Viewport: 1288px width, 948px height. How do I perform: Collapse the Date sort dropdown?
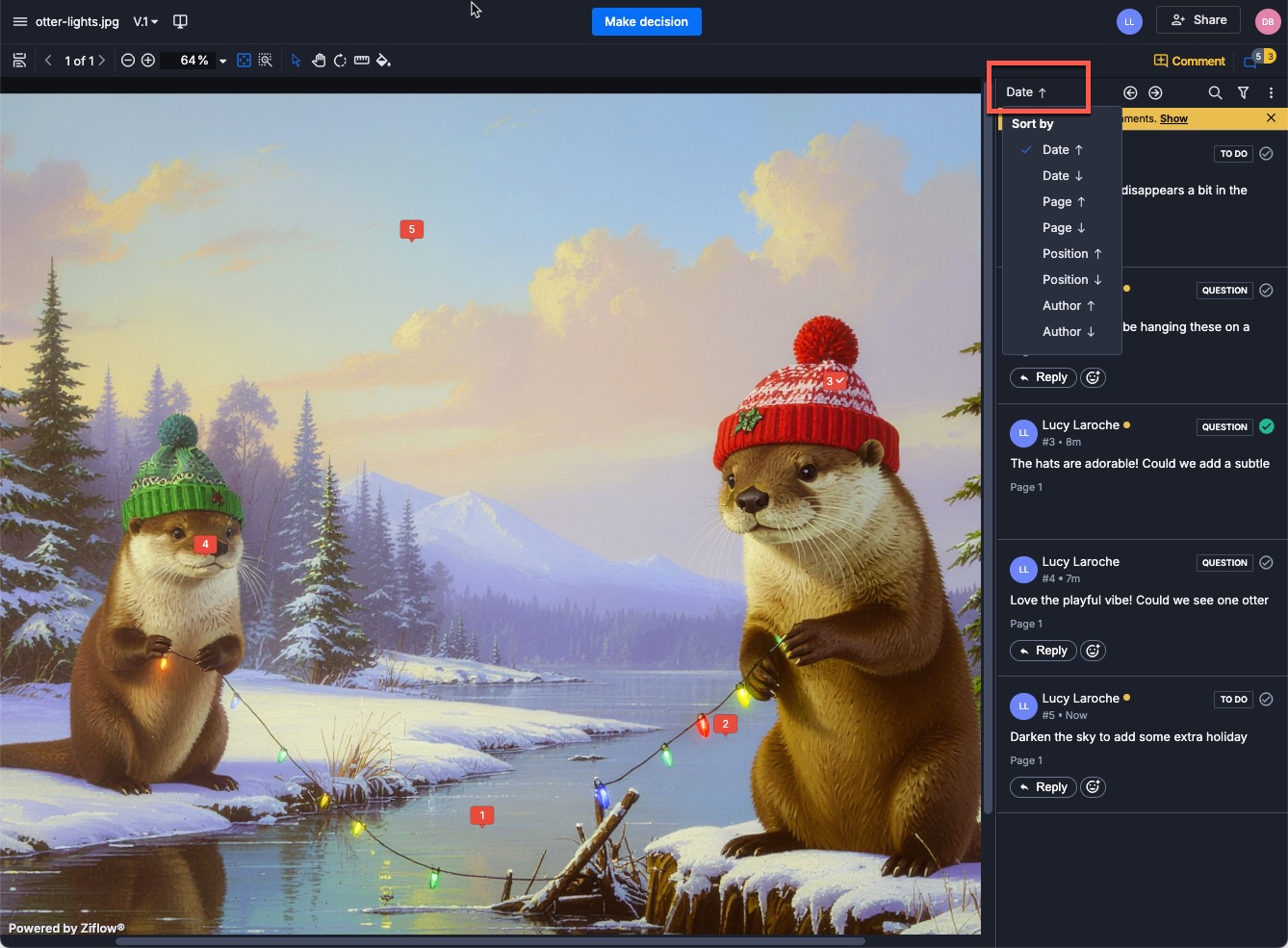click(1026, 92)
